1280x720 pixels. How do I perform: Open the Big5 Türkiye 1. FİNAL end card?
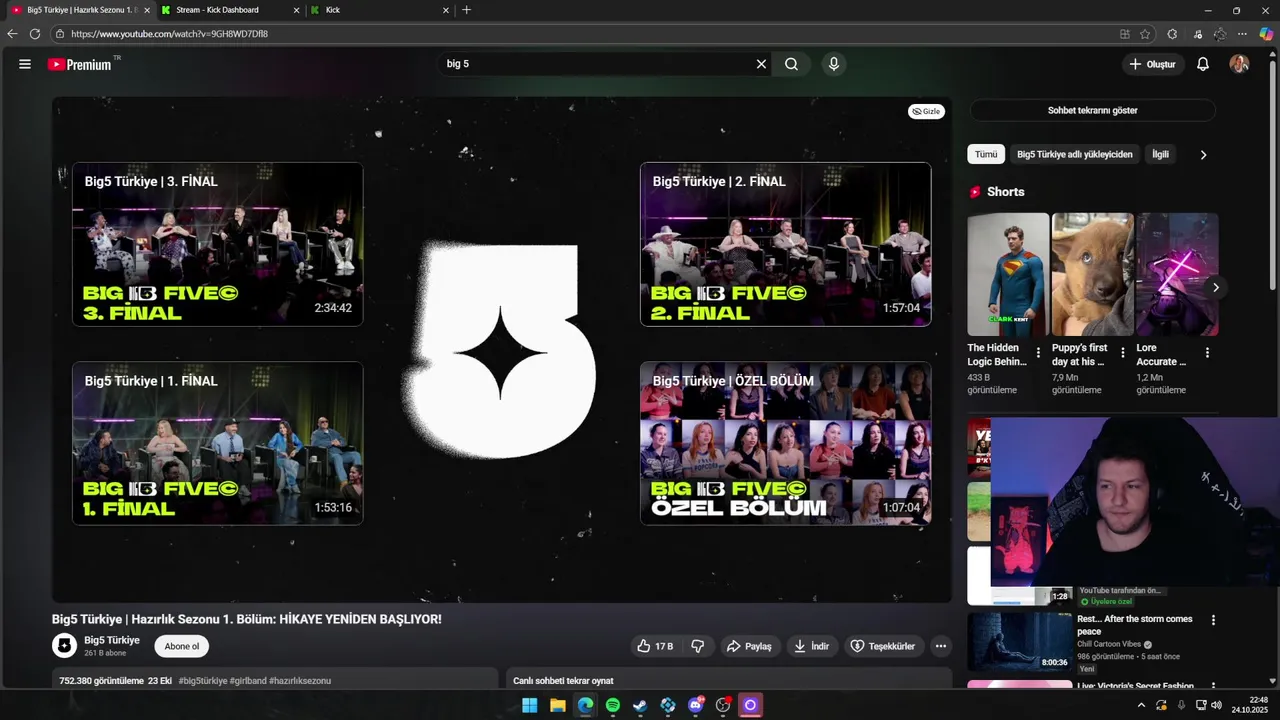point(218,443)
